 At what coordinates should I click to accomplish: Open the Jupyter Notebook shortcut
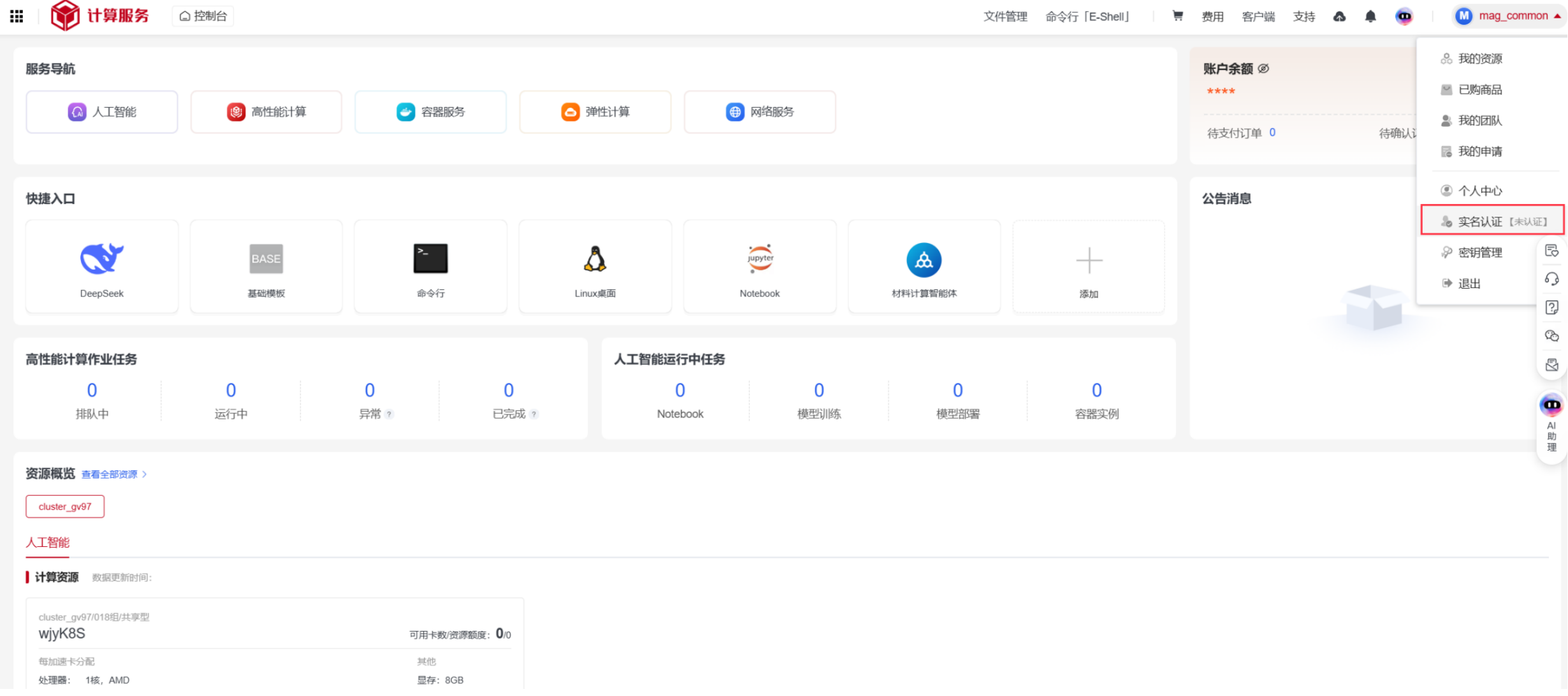759,266
